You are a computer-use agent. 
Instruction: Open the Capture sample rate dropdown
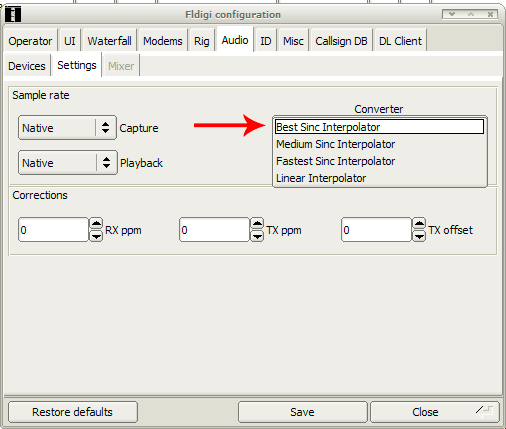pos(67,128)
